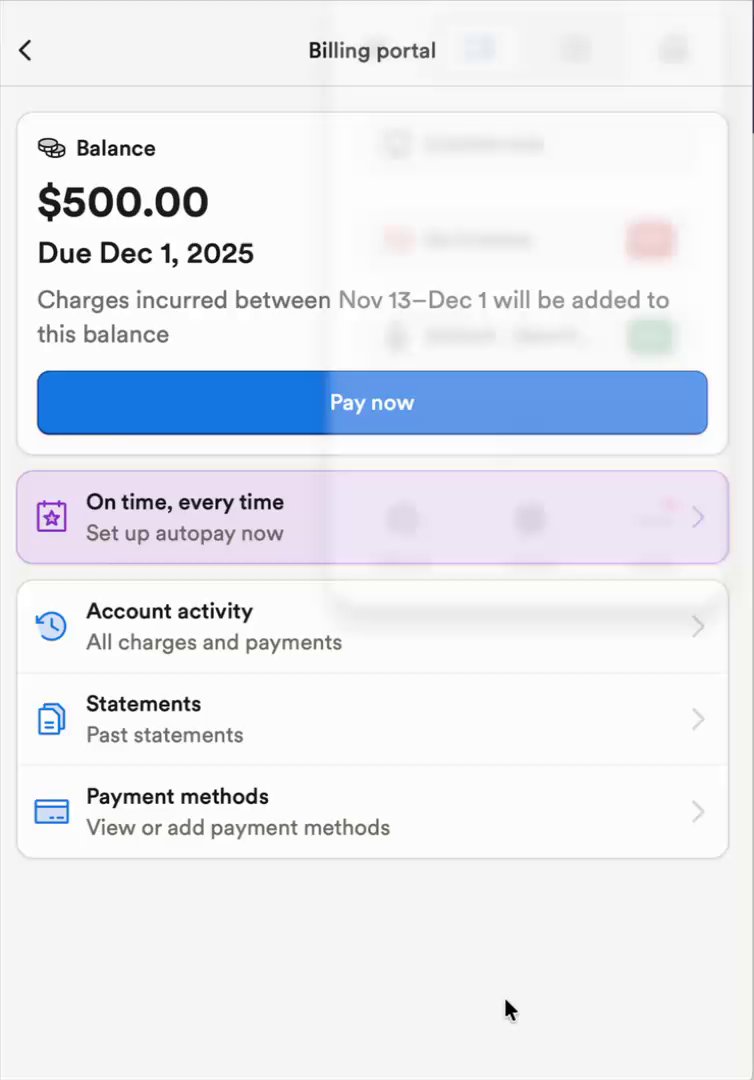Click the Balance coins icon
This screenshot has width=754, height=1080.
pos(52,148)
